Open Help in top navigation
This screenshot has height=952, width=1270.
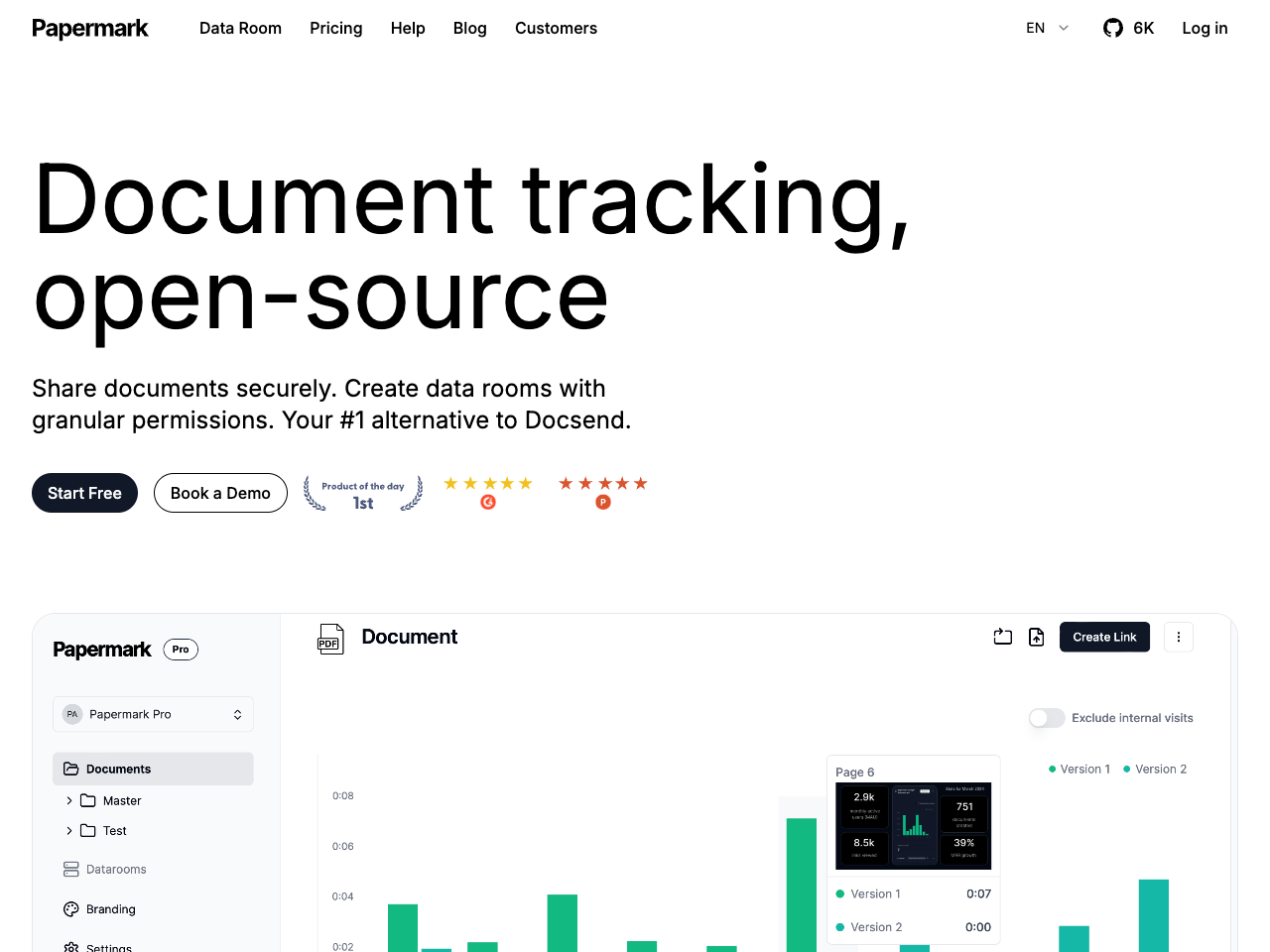point(408,28)
